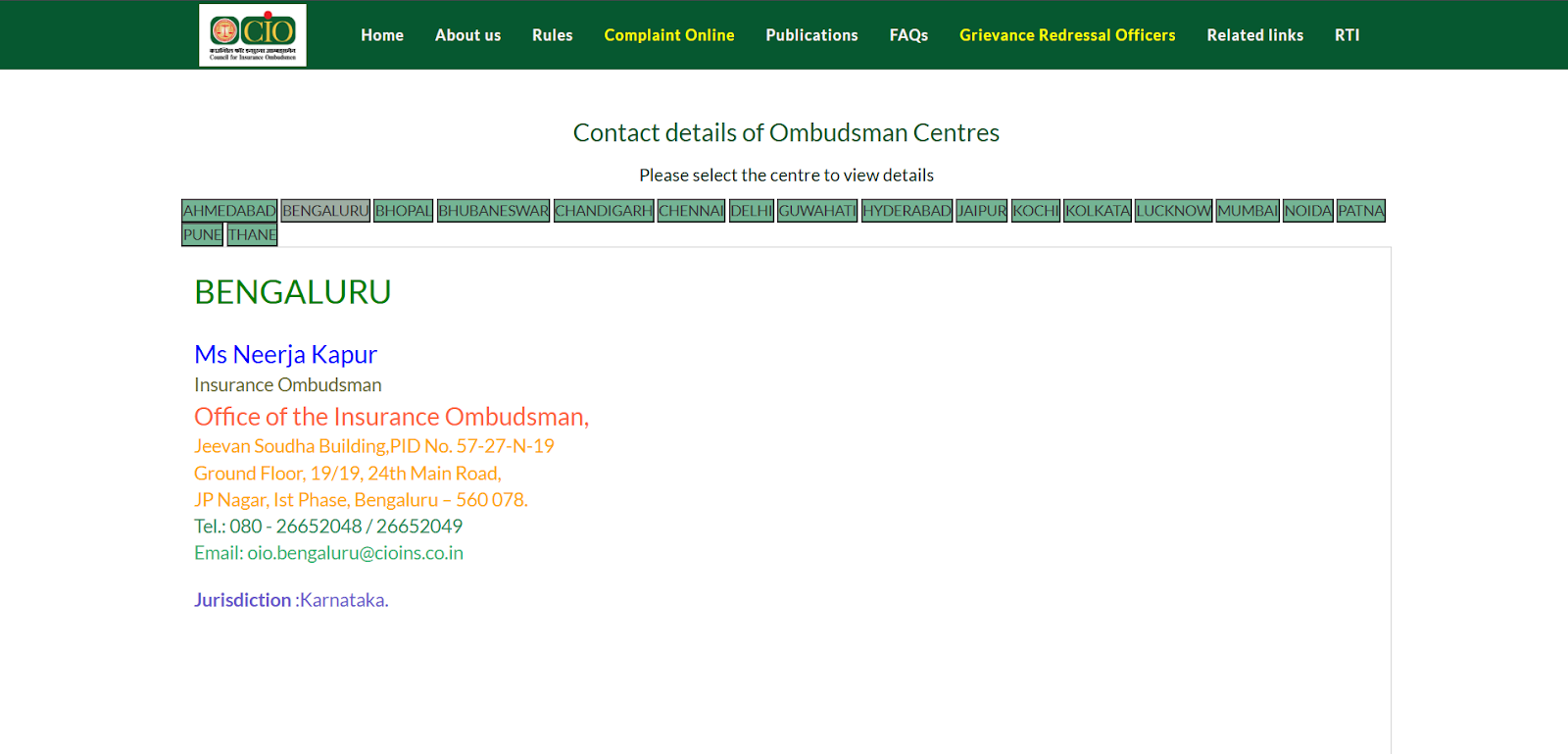1568x754 pixels.
Task: View the HYDERABAD centre details
Action: click(906, 211)
